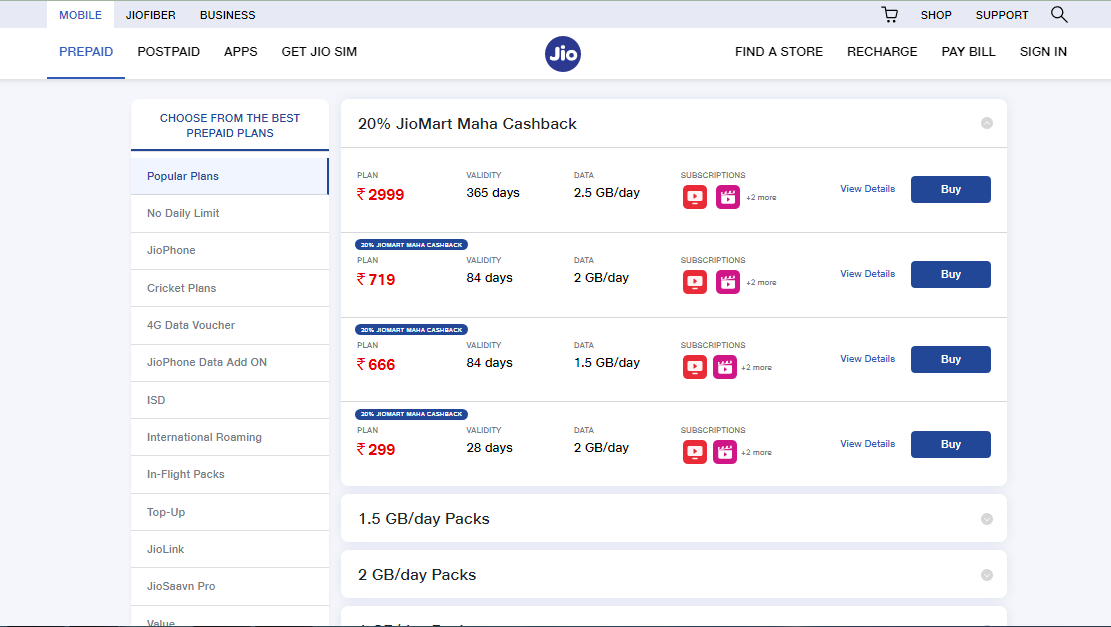Click SIGN IN

coord(1043,52)
